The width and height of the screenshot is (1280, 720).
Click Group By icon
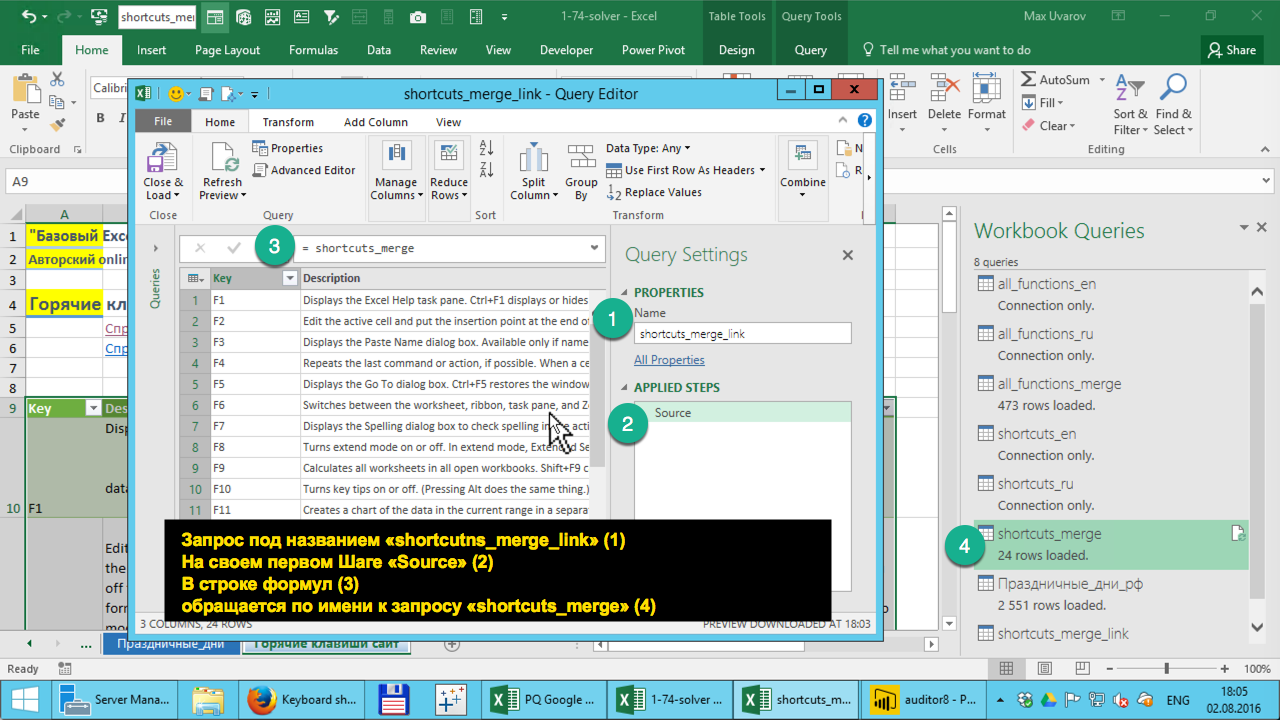(581, 157)
